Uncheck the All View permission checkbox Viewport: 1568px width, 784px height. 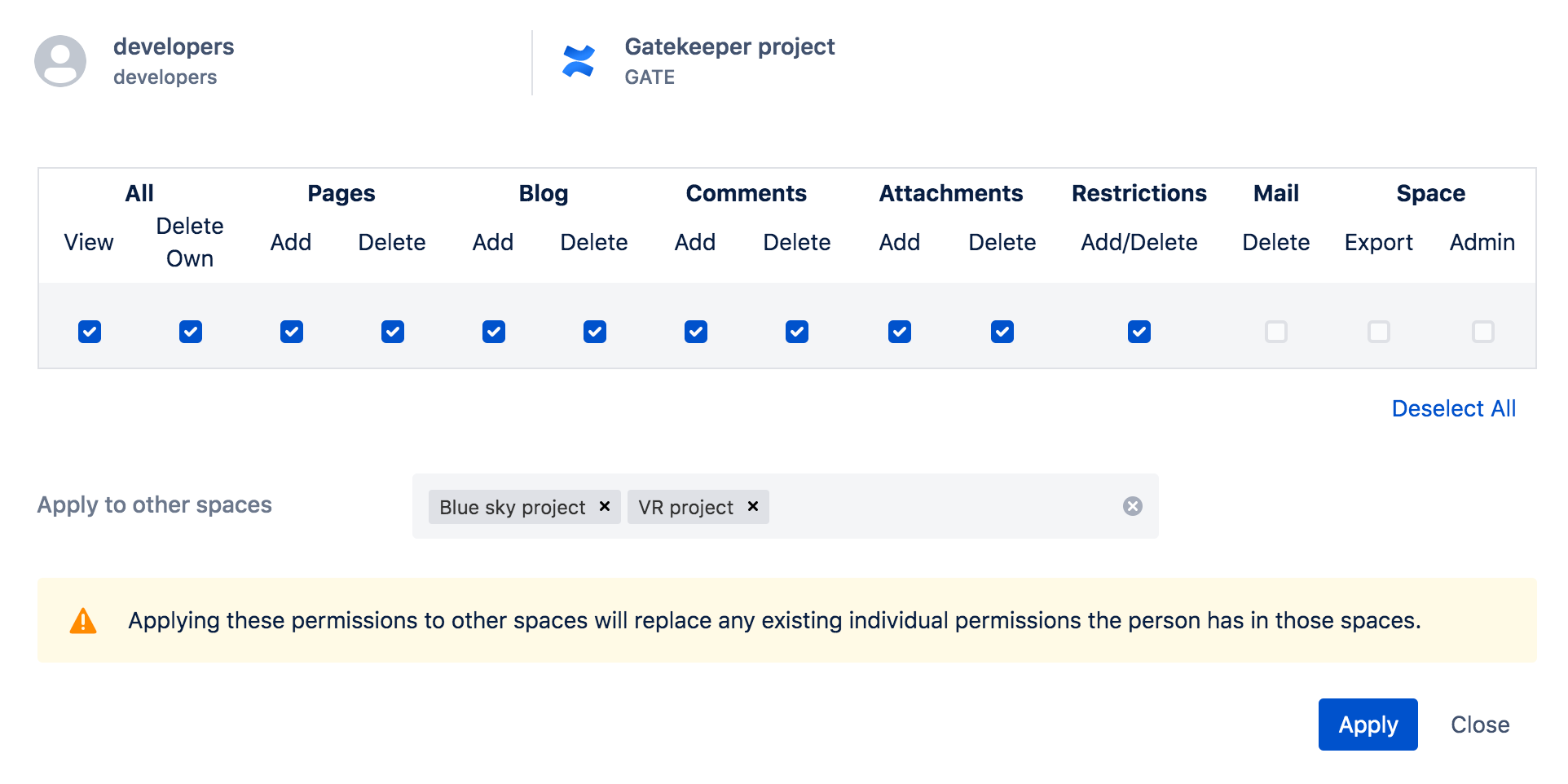pyautogui.click(x=90, y=332)
